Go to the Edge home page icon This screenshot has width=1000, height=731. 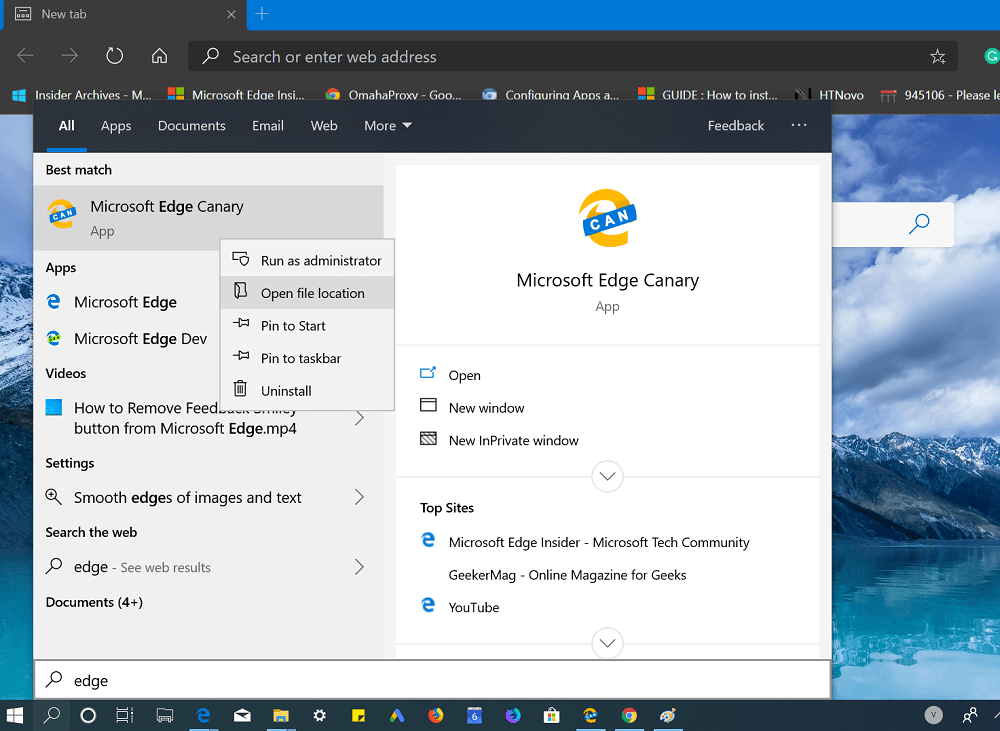coord(159,56)
